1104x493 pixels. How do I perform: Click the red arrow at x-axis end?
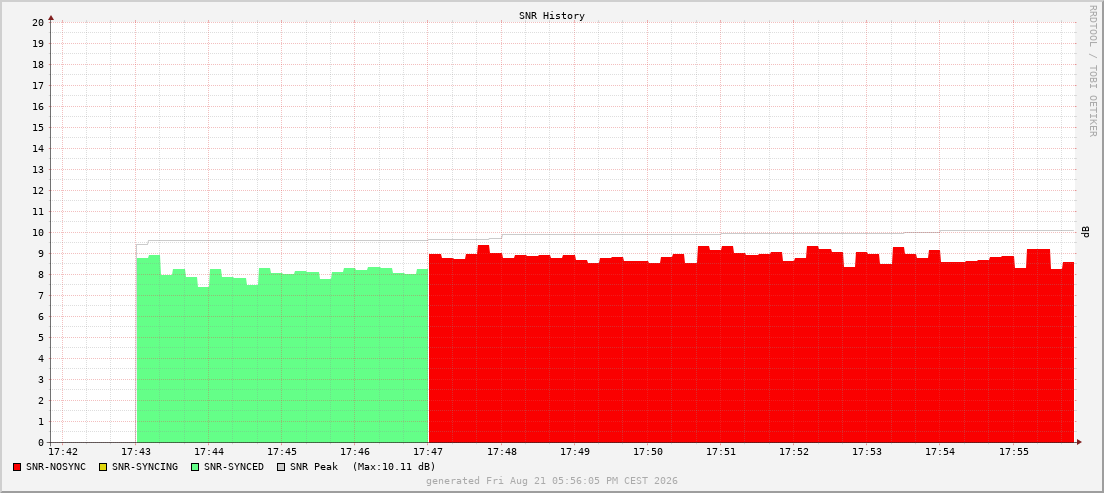(1079, 442)
